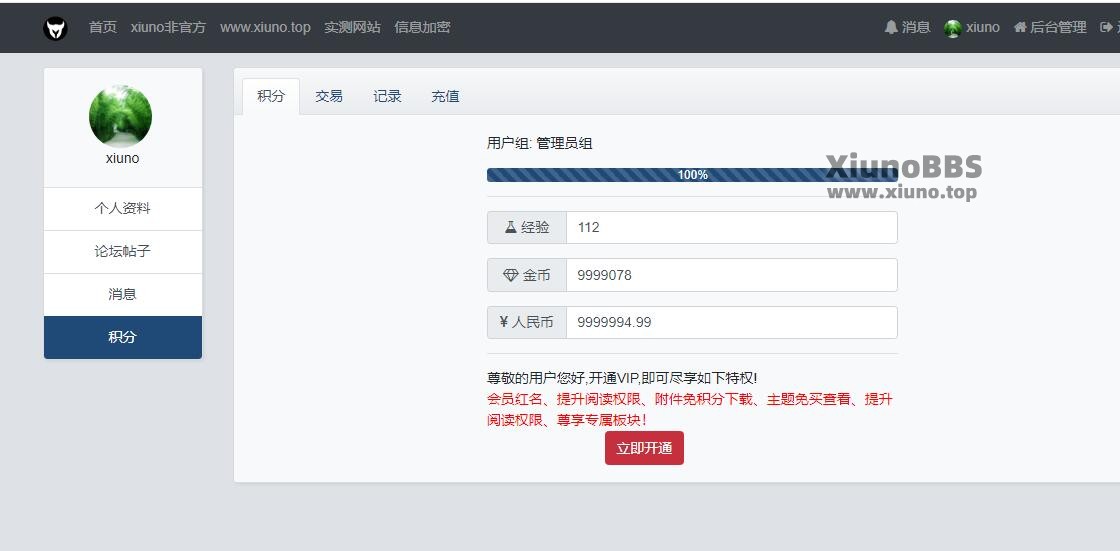Switch to the 积分 tab

[271, 96]
